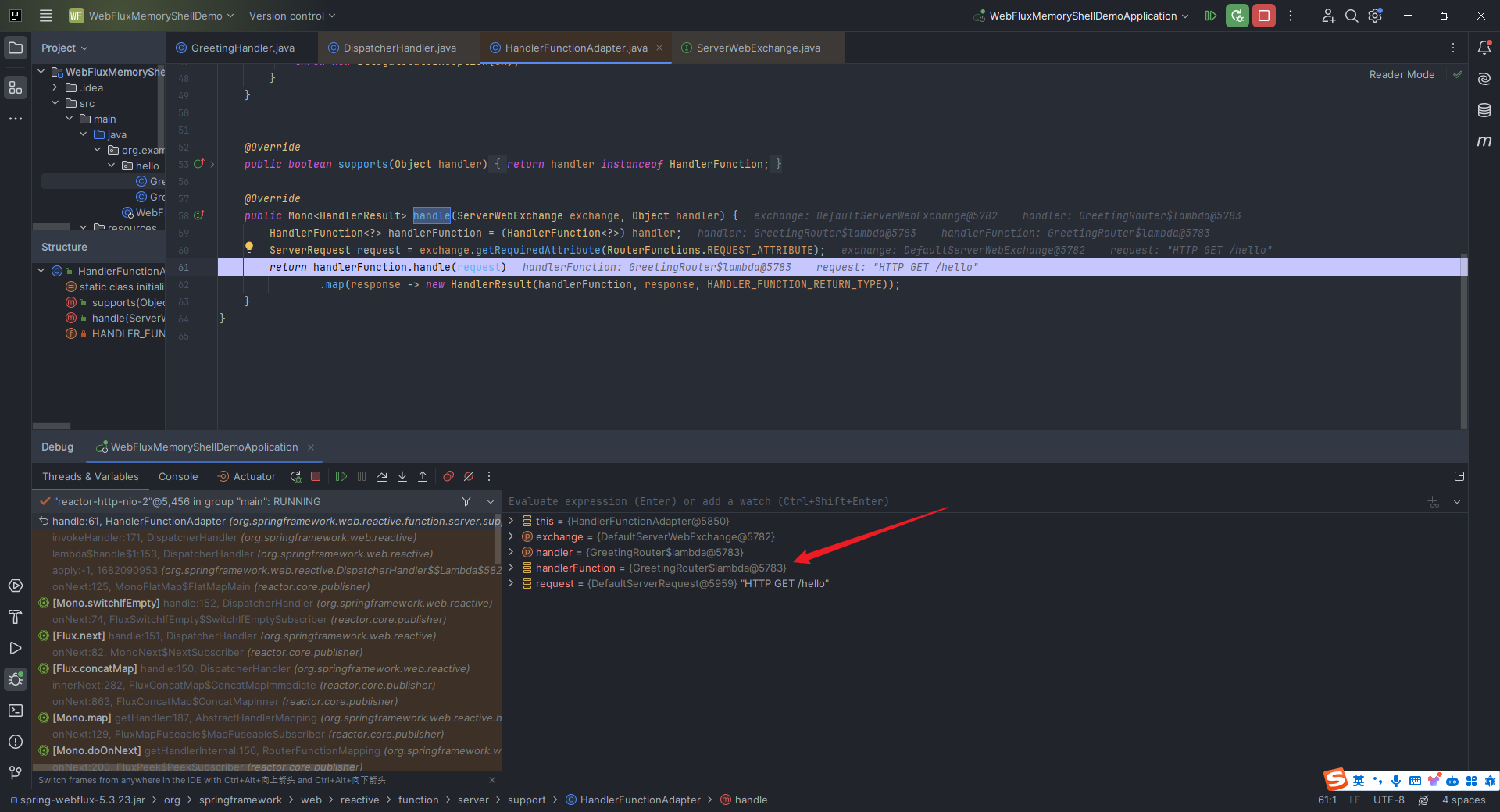The height and width of the screenshot is (812, 1500).
Task: Open Problems tool window icon
Action: click(x=16, y=742)
